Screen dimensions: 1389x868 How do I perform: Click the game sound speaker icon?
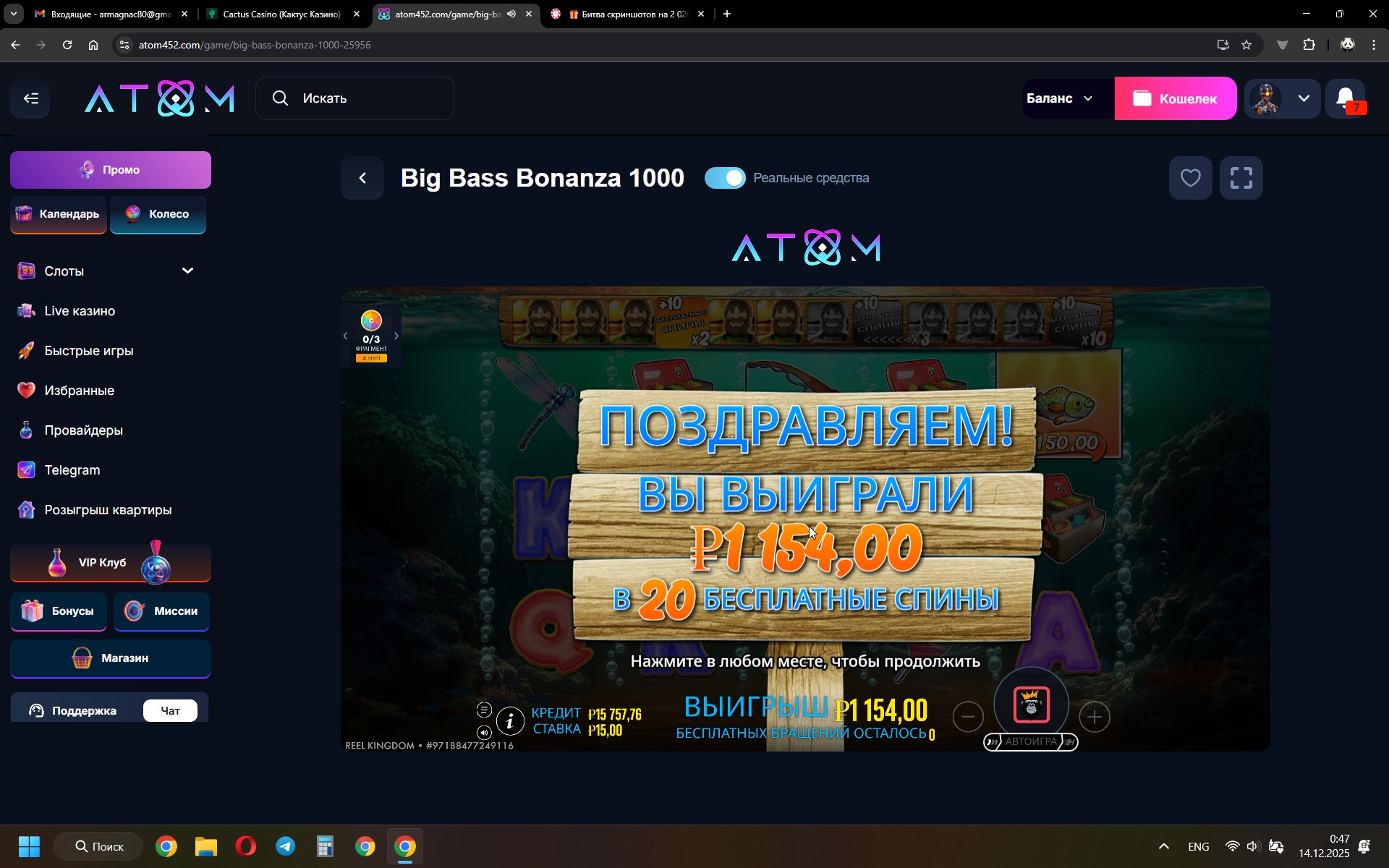(x=484, y=732)
